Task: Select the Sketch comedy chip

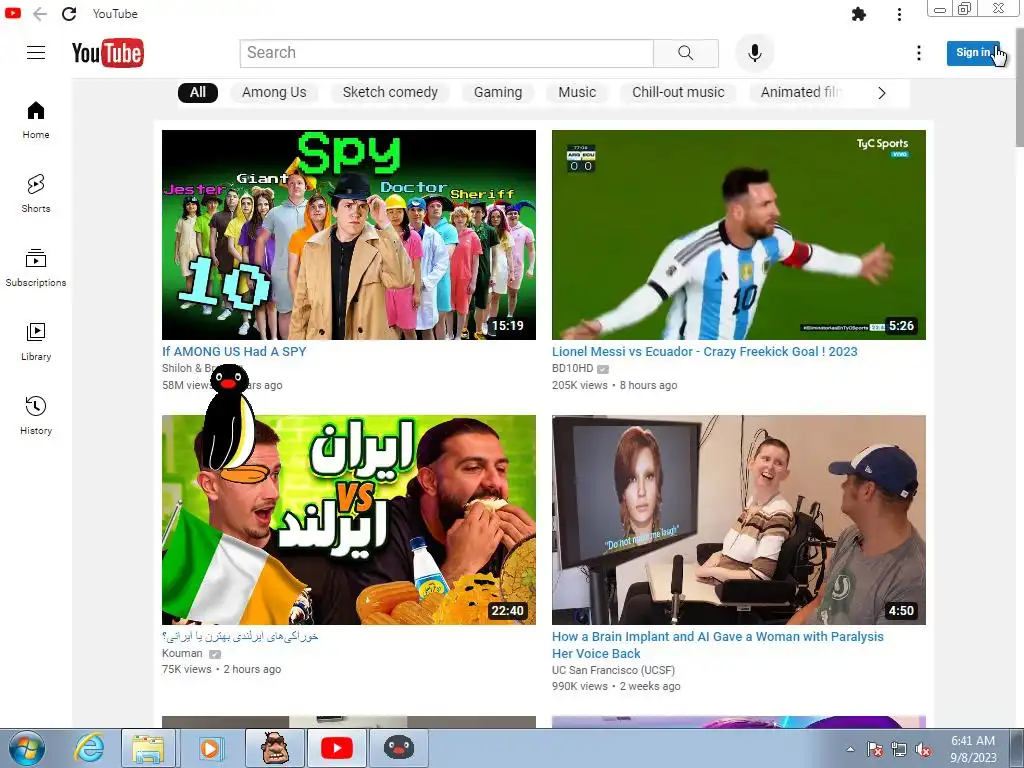Action: pos(391,92)
